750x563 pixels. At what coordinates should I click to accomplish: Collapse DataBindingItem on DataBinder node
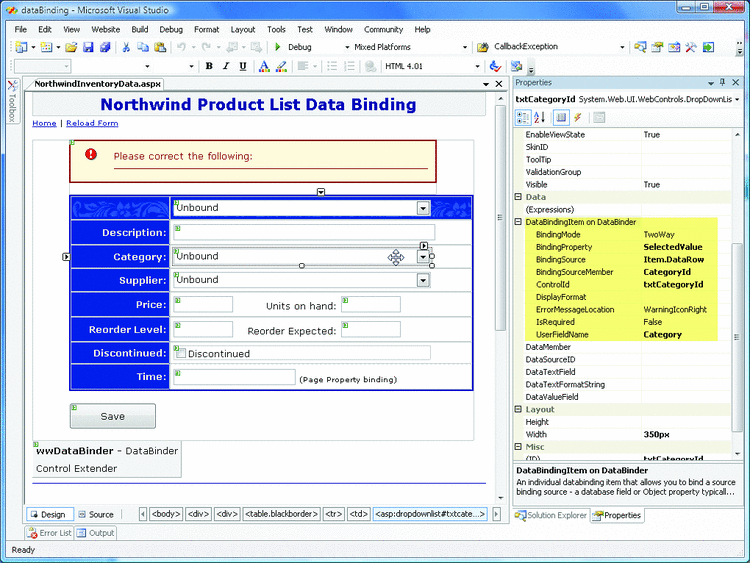click(518, 221)
